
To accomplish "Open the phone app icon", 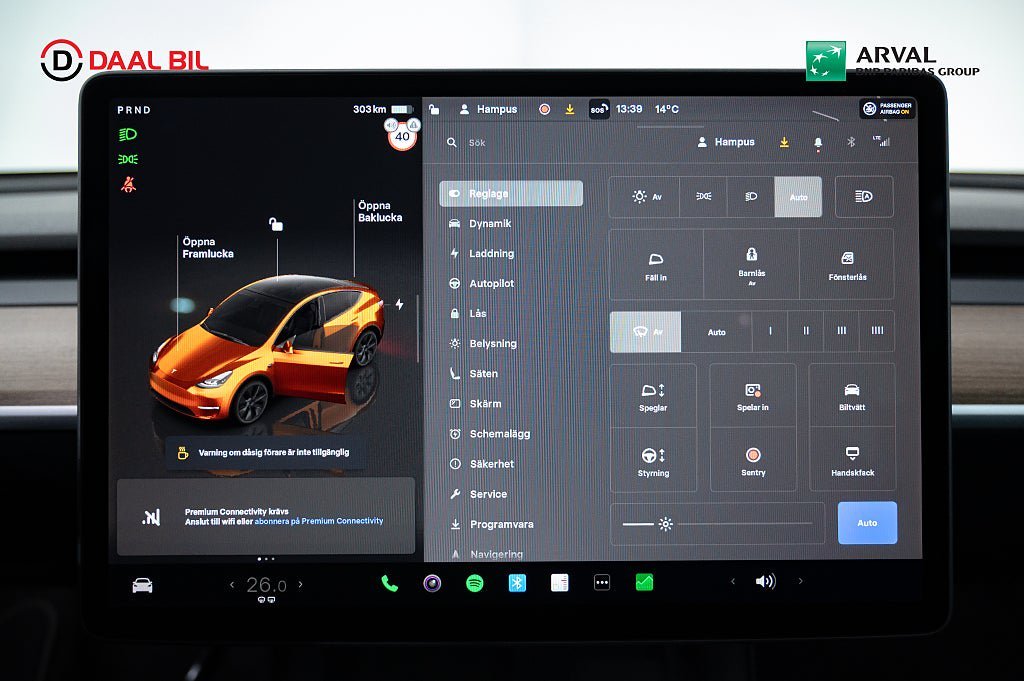I will [x=389, y=583].
